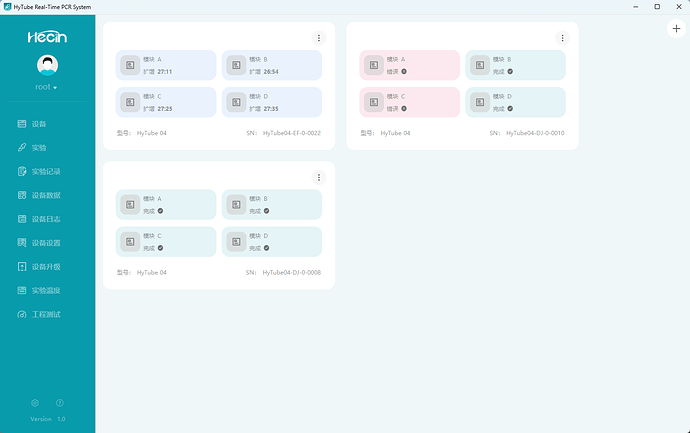The width and height of the screenshot is (690, 433).
Task: Click the settings gear at sidebar bottom
Action: [35, 403]
